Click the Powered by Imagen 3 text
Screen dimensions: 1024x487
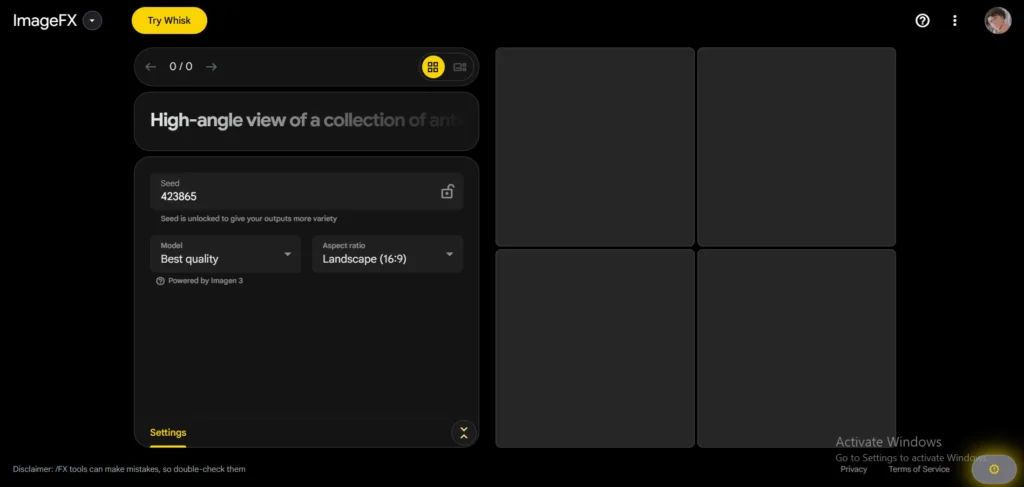pos(206,281)
